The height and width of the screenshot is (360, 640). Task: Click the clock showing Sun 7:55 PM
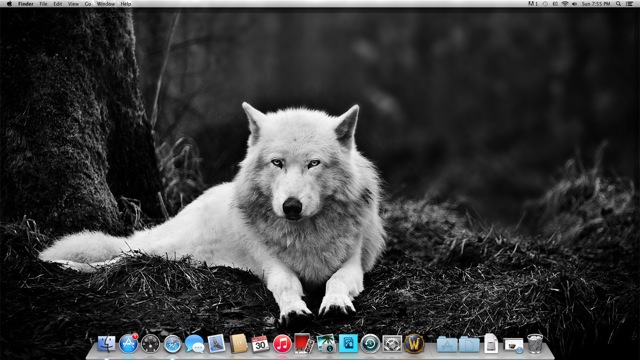coord(596,4)
